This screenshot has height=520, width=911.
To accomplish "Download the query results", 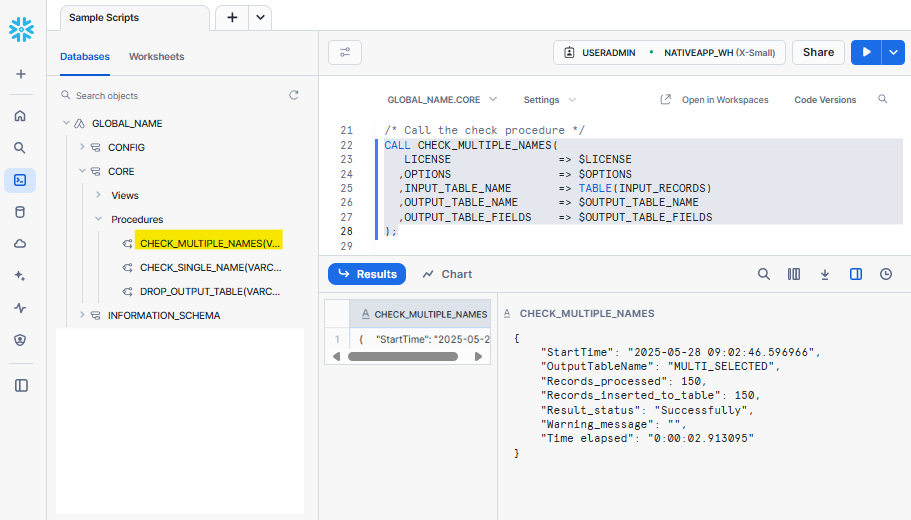I will pyautogui.click(x=824, y=274).
